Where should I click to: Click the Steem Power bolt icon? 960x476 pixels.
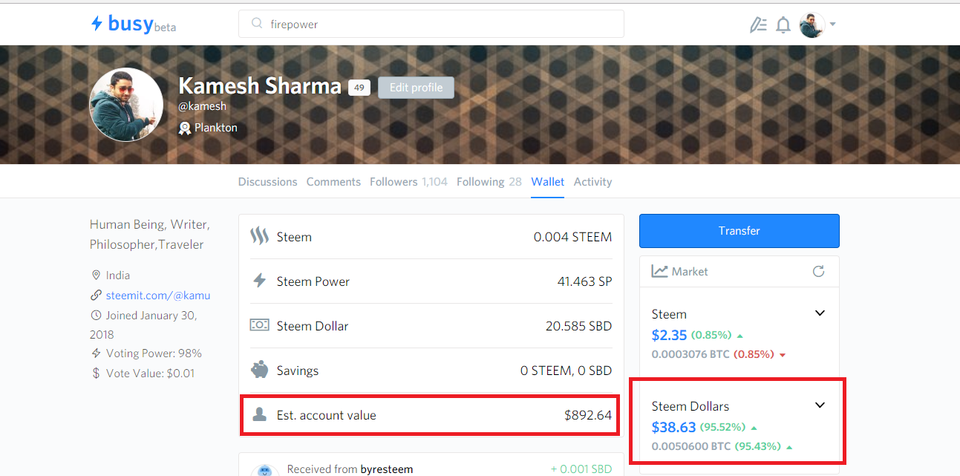[x=260, y=281]
